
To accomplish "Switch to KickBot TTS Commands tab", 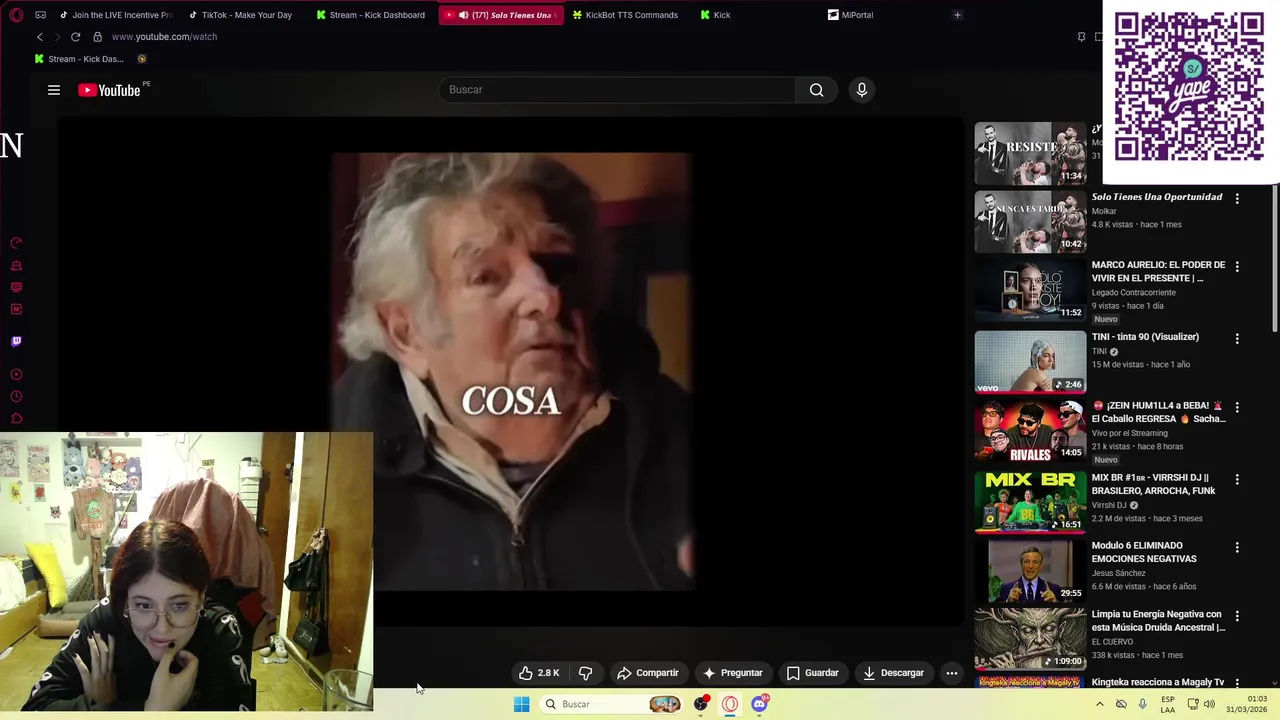I will [x=628, y=15].
